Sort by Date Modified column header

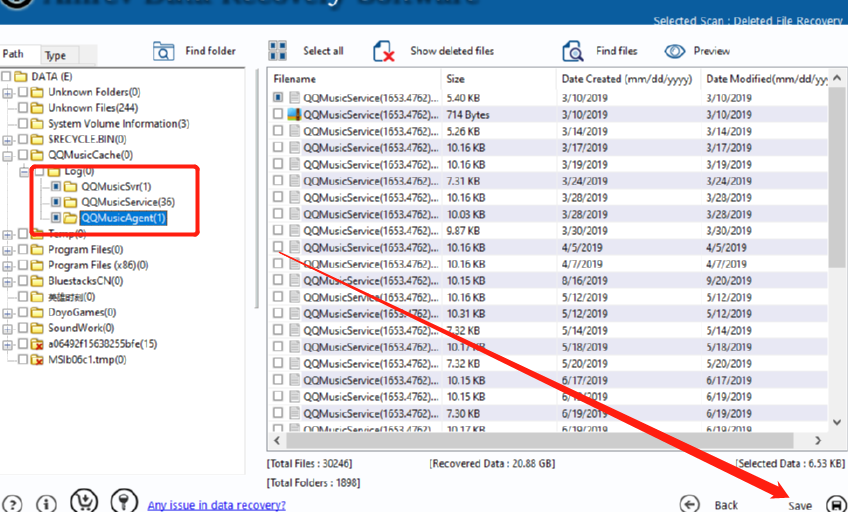[765, 79]
